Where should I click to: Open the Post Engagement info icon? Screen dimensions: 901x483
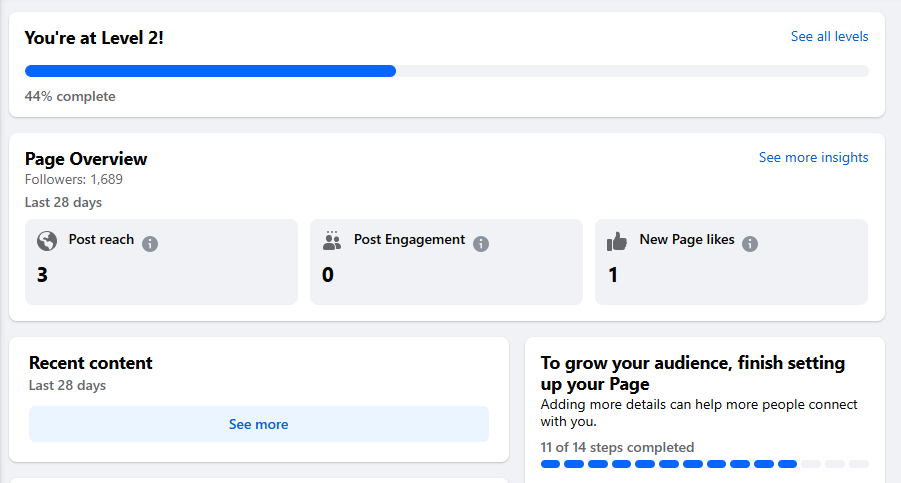pos(481,244)
